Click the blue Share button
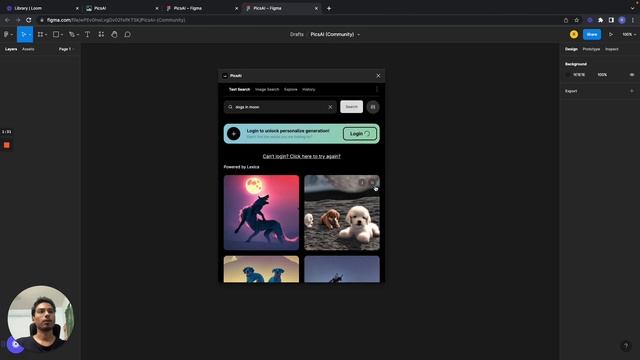 [x=592, y=34]
